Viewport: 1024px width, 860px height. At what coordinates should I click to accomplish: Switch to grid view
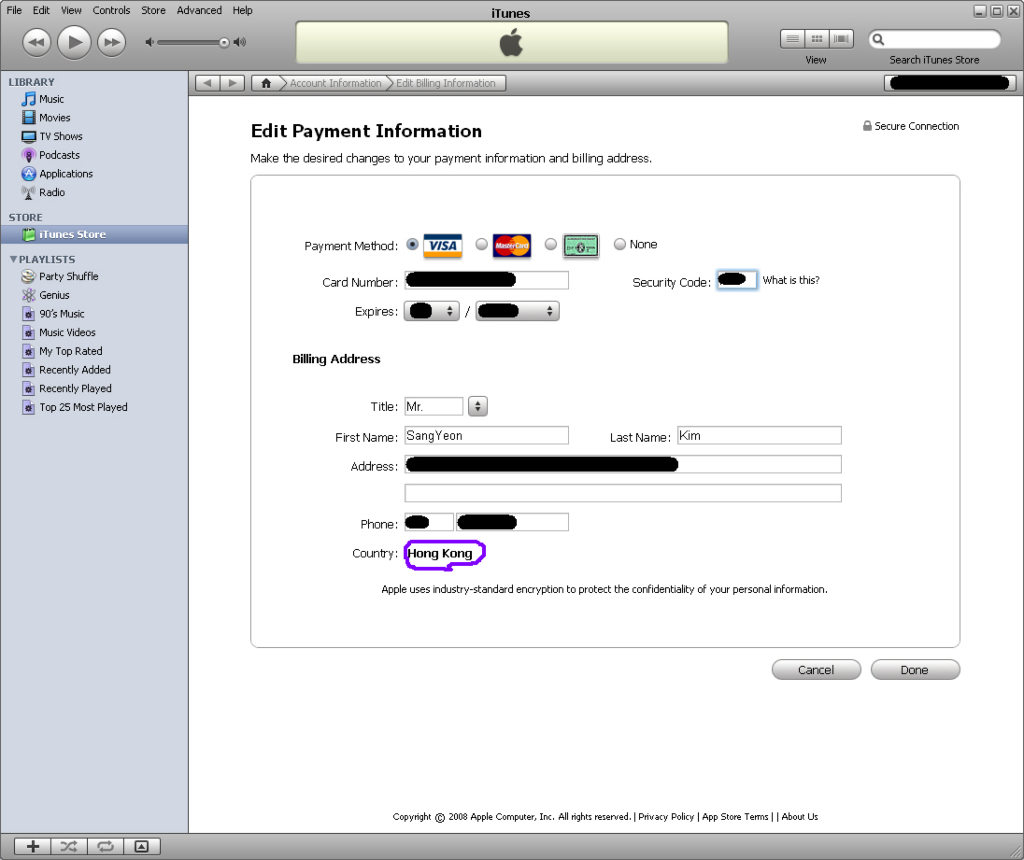(816, 39)
